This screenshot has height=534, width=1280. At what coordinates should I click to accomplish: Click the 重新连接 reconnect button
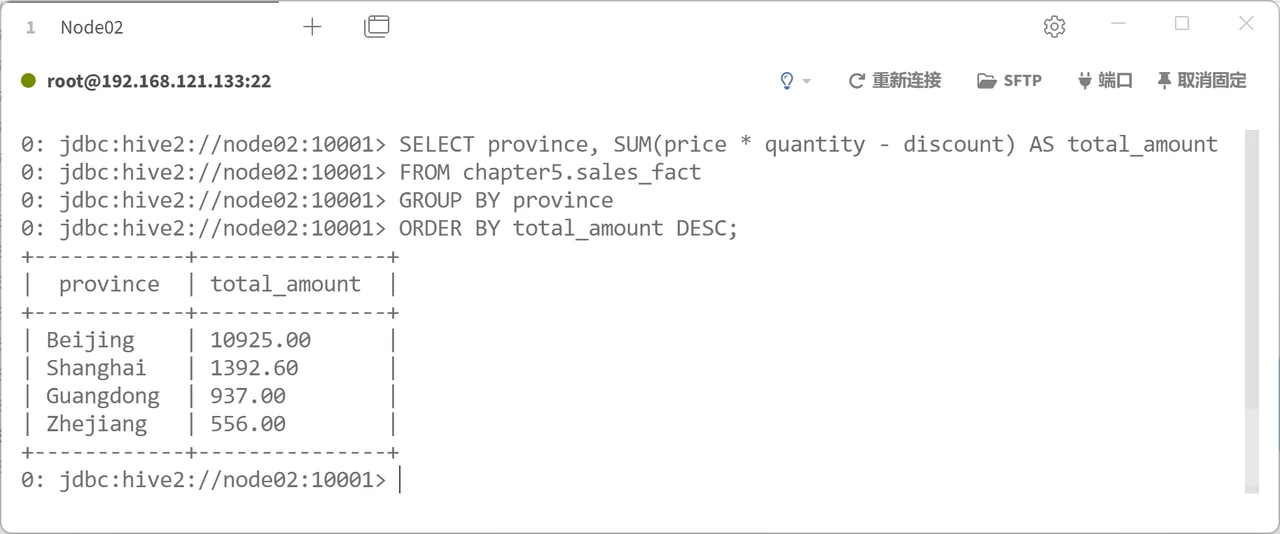pos(895,81)
